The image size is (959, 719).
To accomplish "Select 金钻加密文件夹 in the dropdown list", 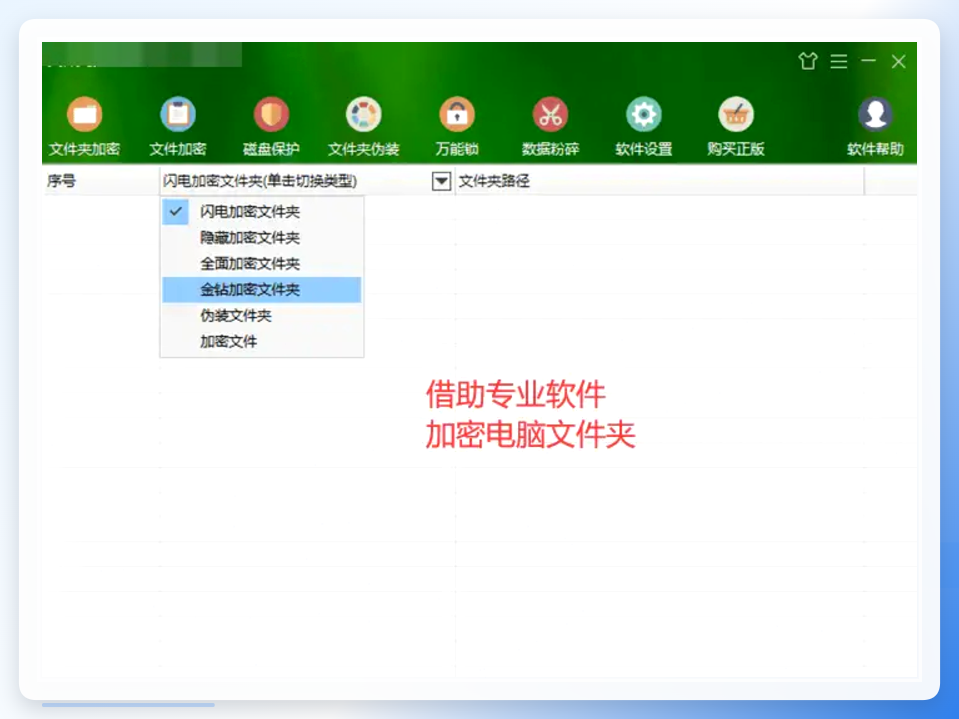I will (262, 290).
